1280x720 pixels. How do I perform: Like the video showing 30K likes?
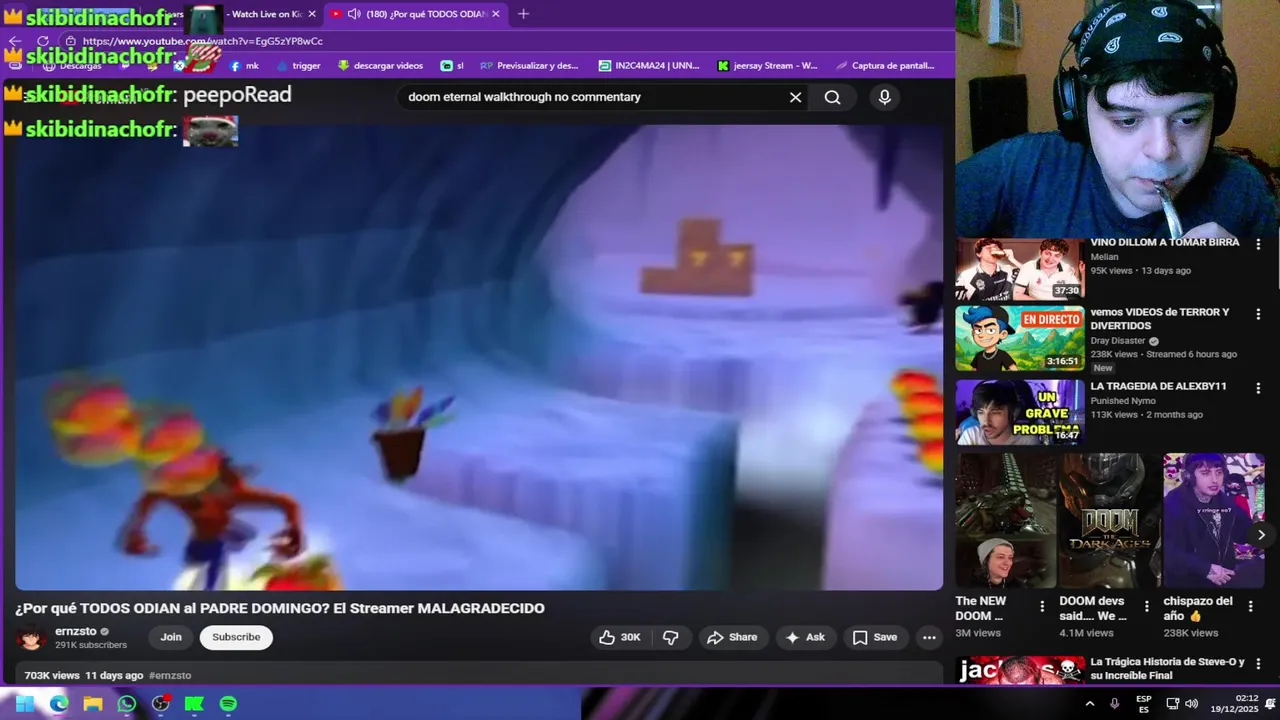tap(619, 637)
